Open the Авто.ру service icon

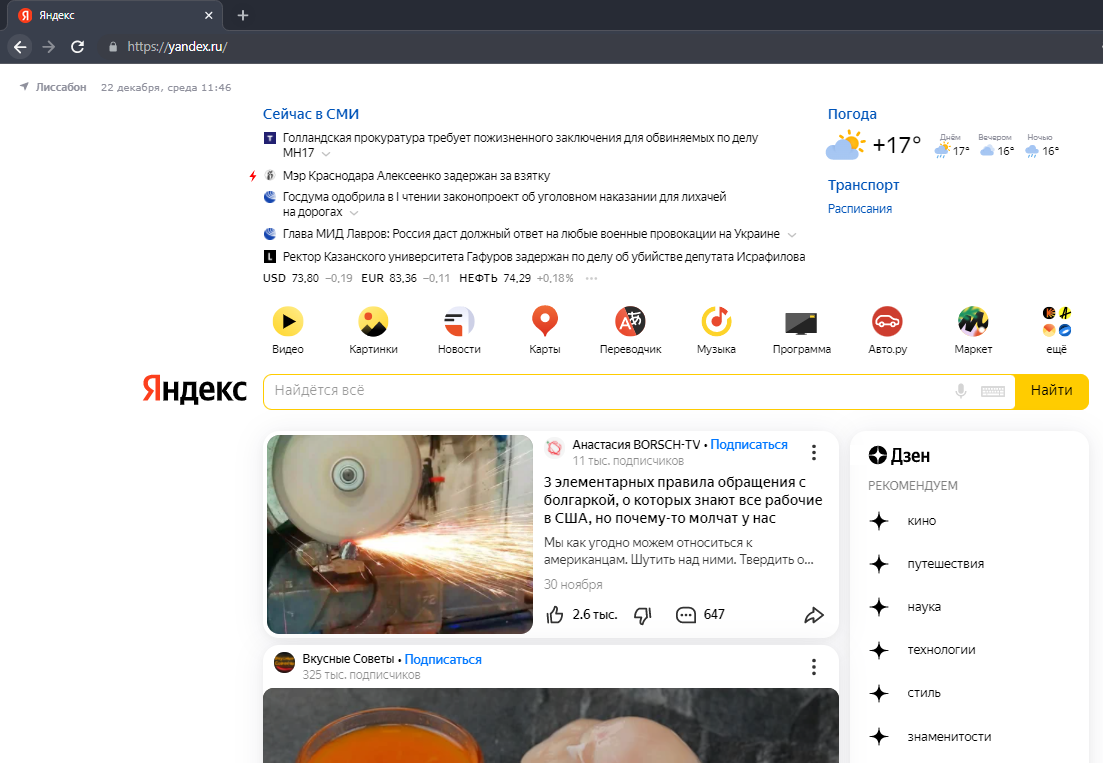(887, 322)
